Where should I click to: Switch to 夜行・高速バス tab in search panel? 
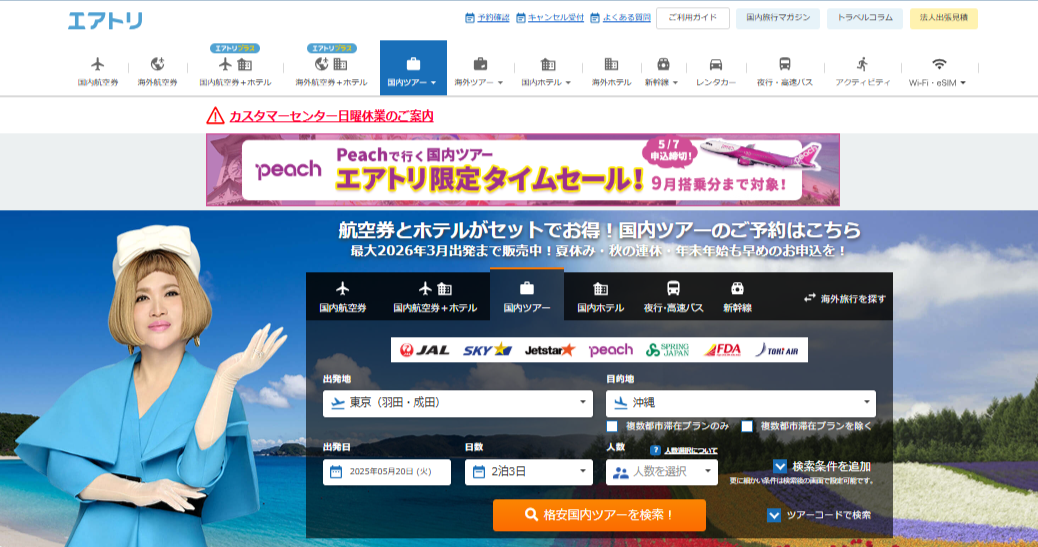(673, 297)
